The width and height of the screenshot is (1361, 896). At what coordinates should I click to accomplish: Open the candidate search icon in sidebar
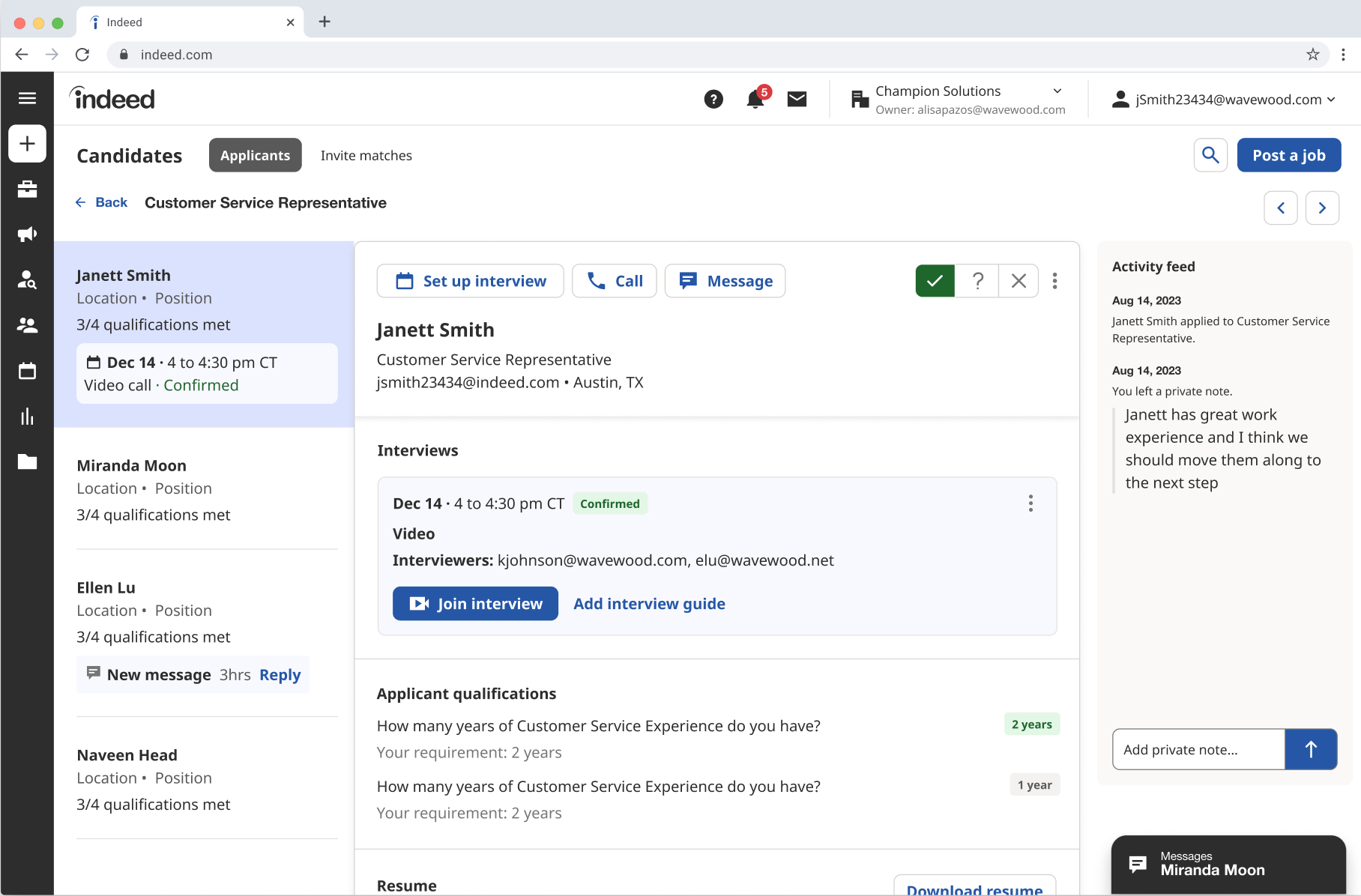coord(27,279)
